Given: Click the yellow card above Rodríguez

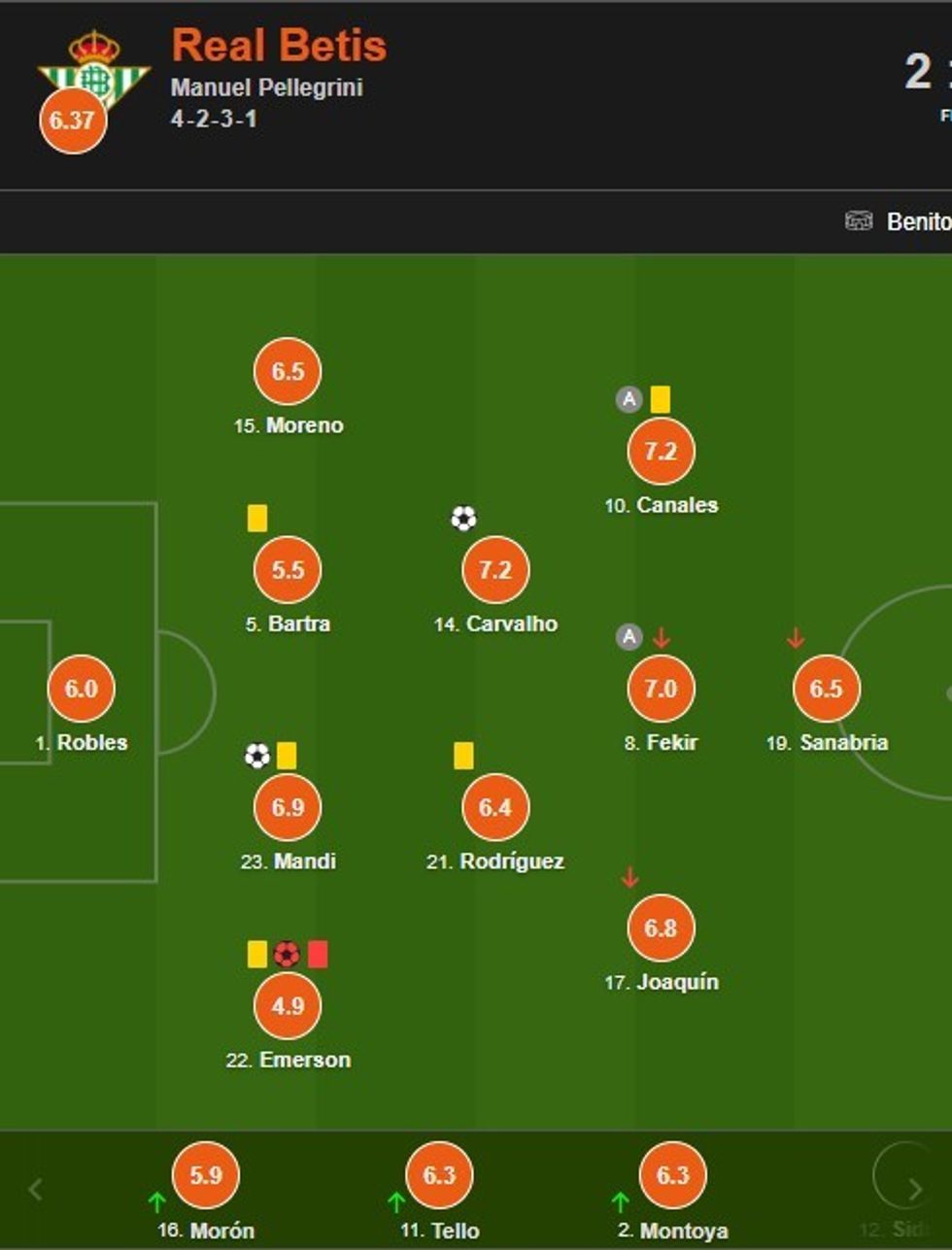Looking at the screenshot, I should (x=463, y=756).
